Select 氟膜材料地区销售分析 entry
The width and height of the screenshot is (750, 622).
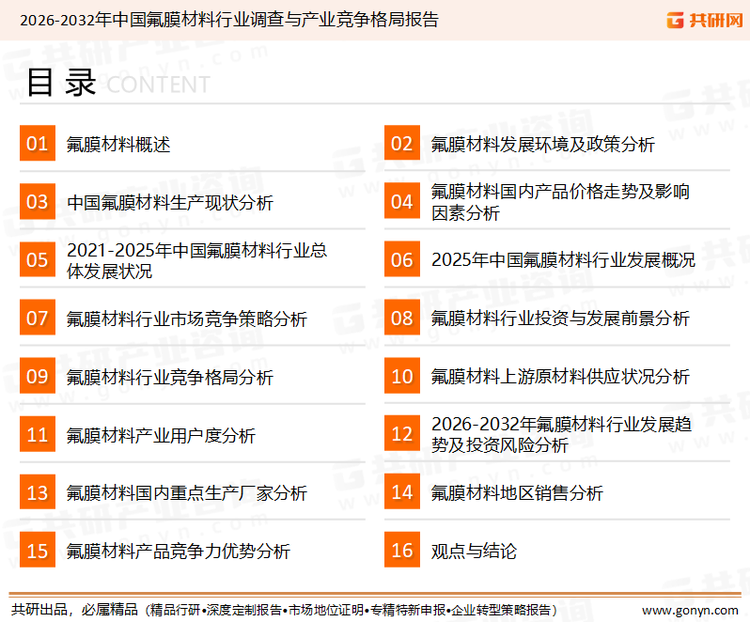tap(517, 493)
